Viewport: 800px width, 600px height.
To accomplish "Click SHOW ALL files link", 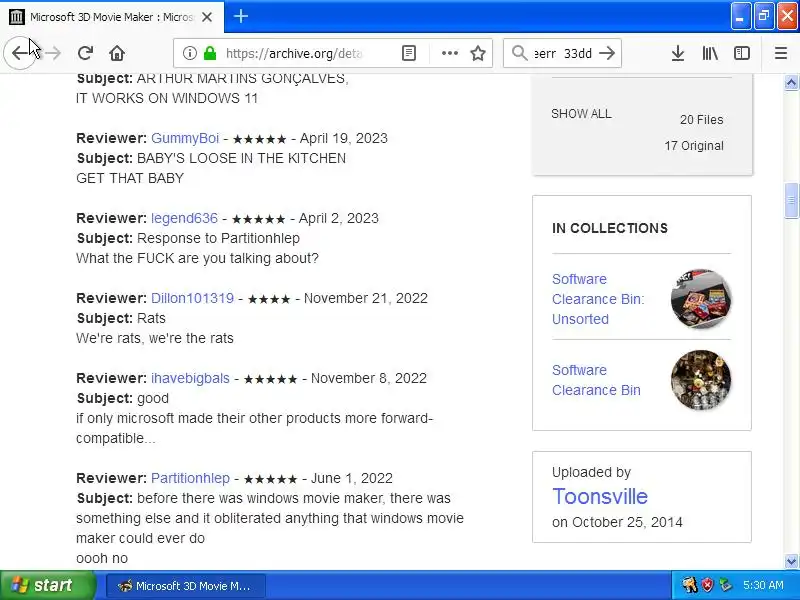I will tap(581, 114).
